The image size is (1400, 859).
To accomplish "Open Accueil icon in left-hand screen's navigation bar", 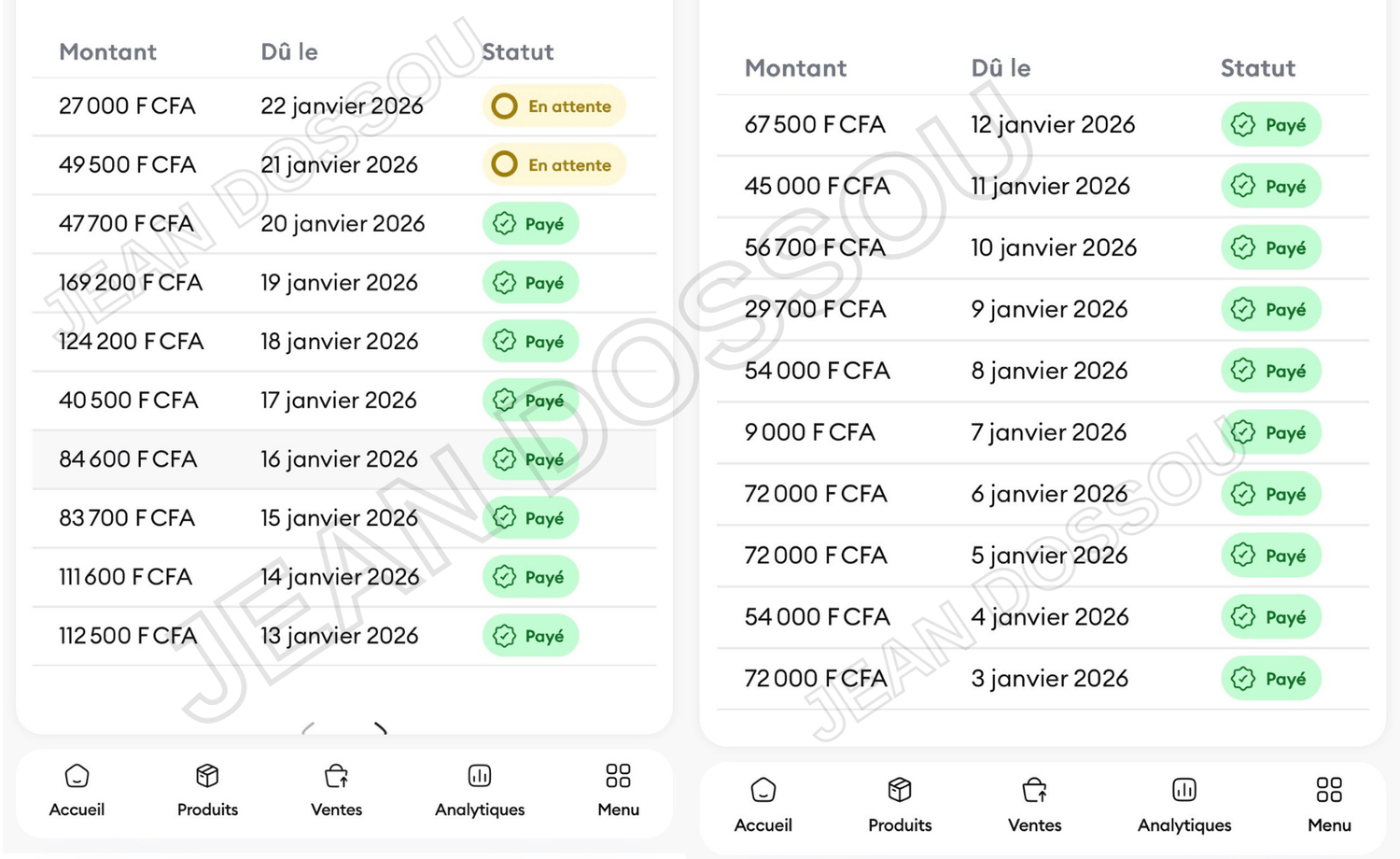I will [77, 776].
